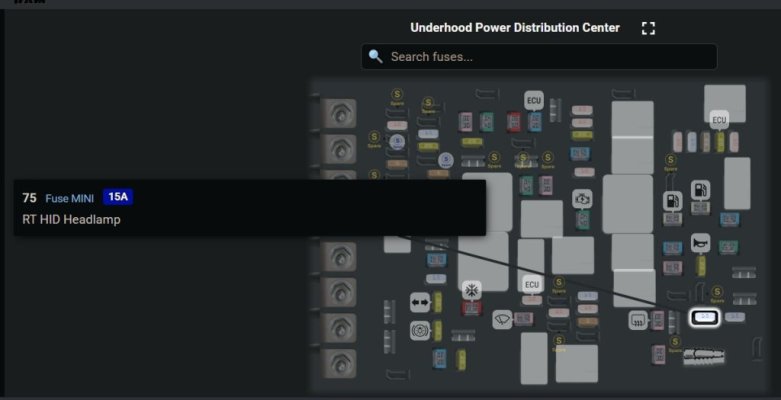Viewport: 781px width, 400px height.
Task: Select the ECU icon at top center
Action: point(533,101)
